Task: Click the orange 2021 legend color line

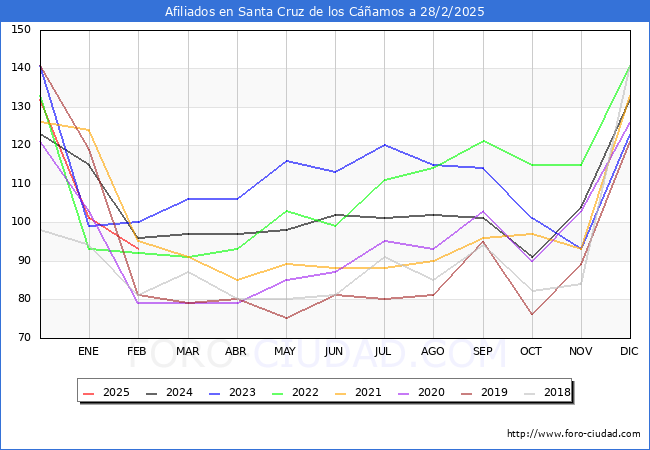Action: point(341,393)
